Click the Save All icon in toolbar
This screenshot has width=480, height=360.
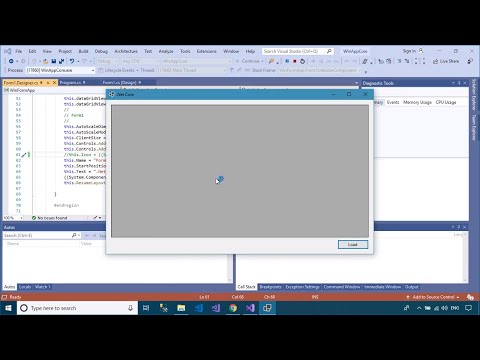[62, 61]
